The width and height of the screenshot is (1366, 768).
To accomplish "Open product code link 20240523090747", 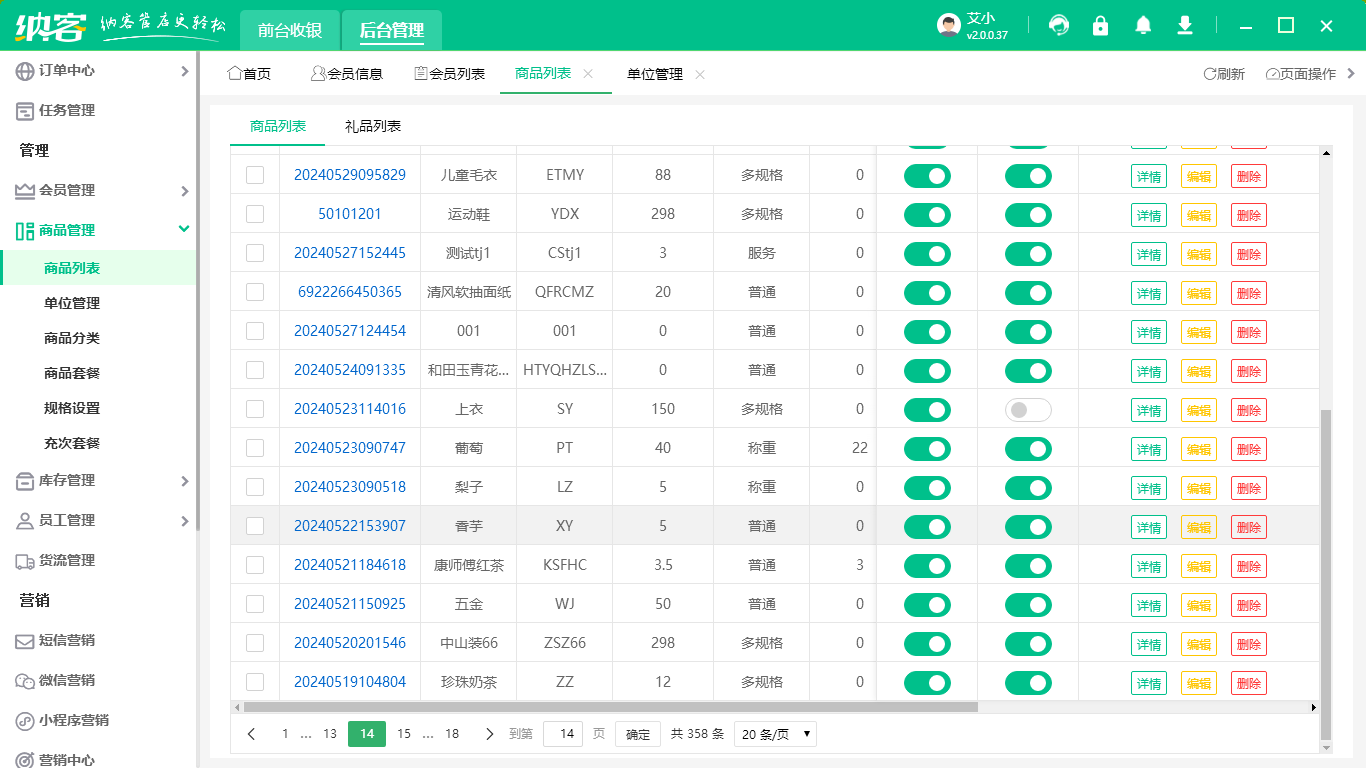I will pyautogui.click(x=350, y=448).
